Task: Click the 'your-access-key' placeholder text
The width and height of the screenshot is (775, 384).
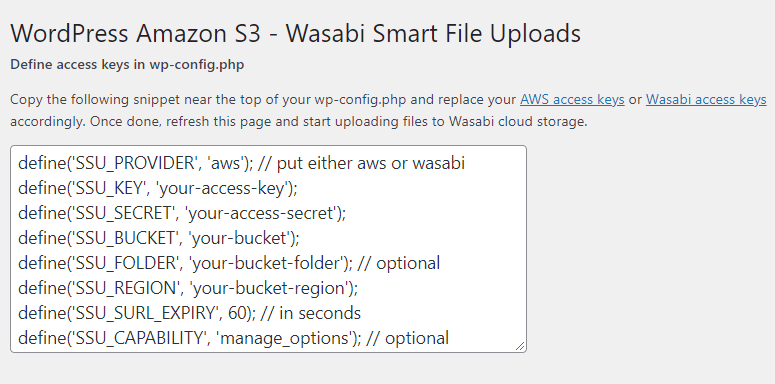Action: [223, 188]
